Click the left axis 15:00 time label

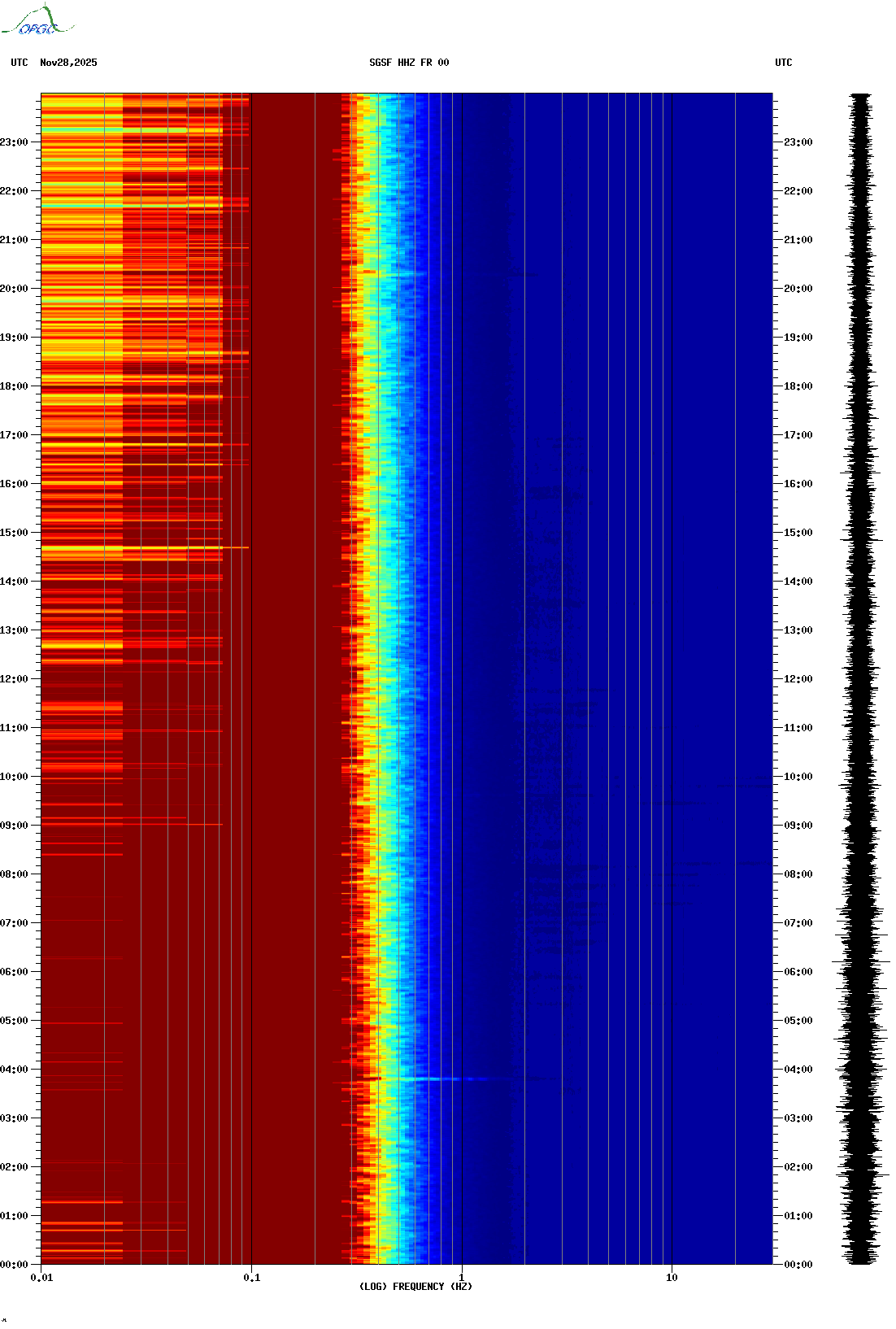pos(14,533)
